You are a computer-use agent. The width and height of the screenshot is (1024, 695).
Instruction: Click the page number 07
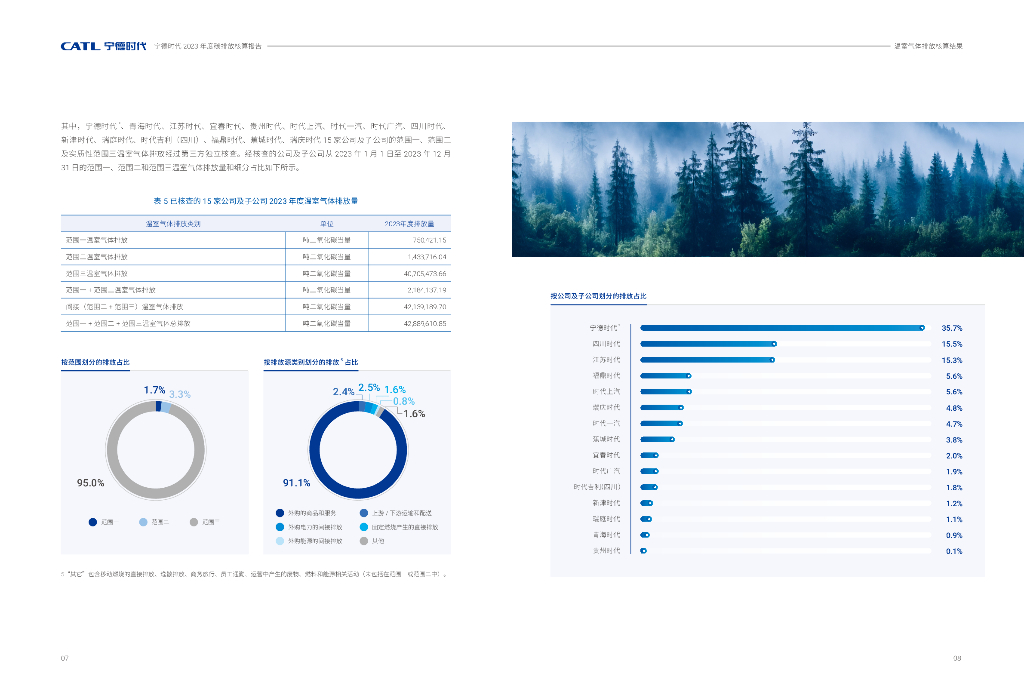click(65, 658)
